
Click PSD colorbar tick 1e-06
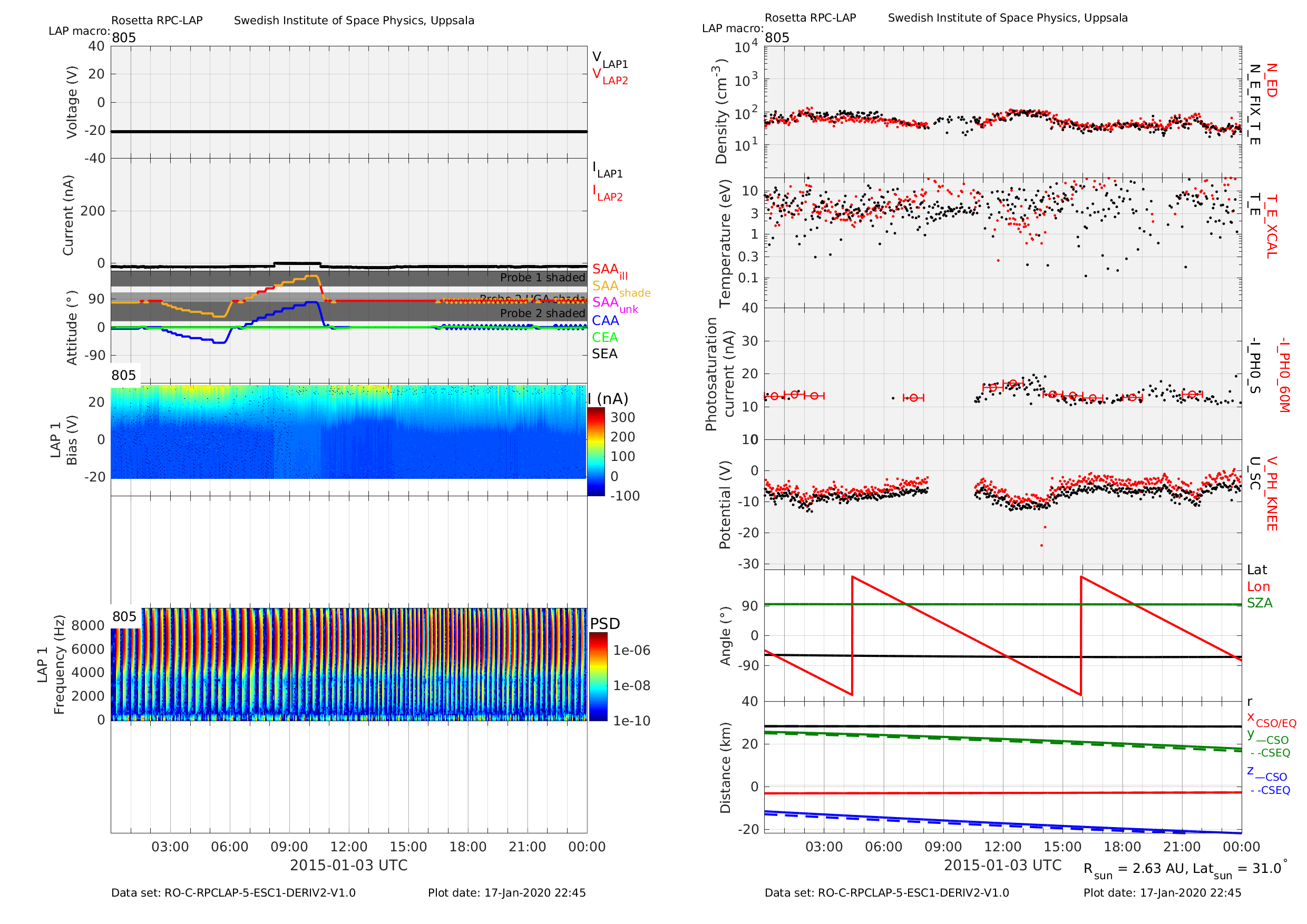tap(631, 650)
